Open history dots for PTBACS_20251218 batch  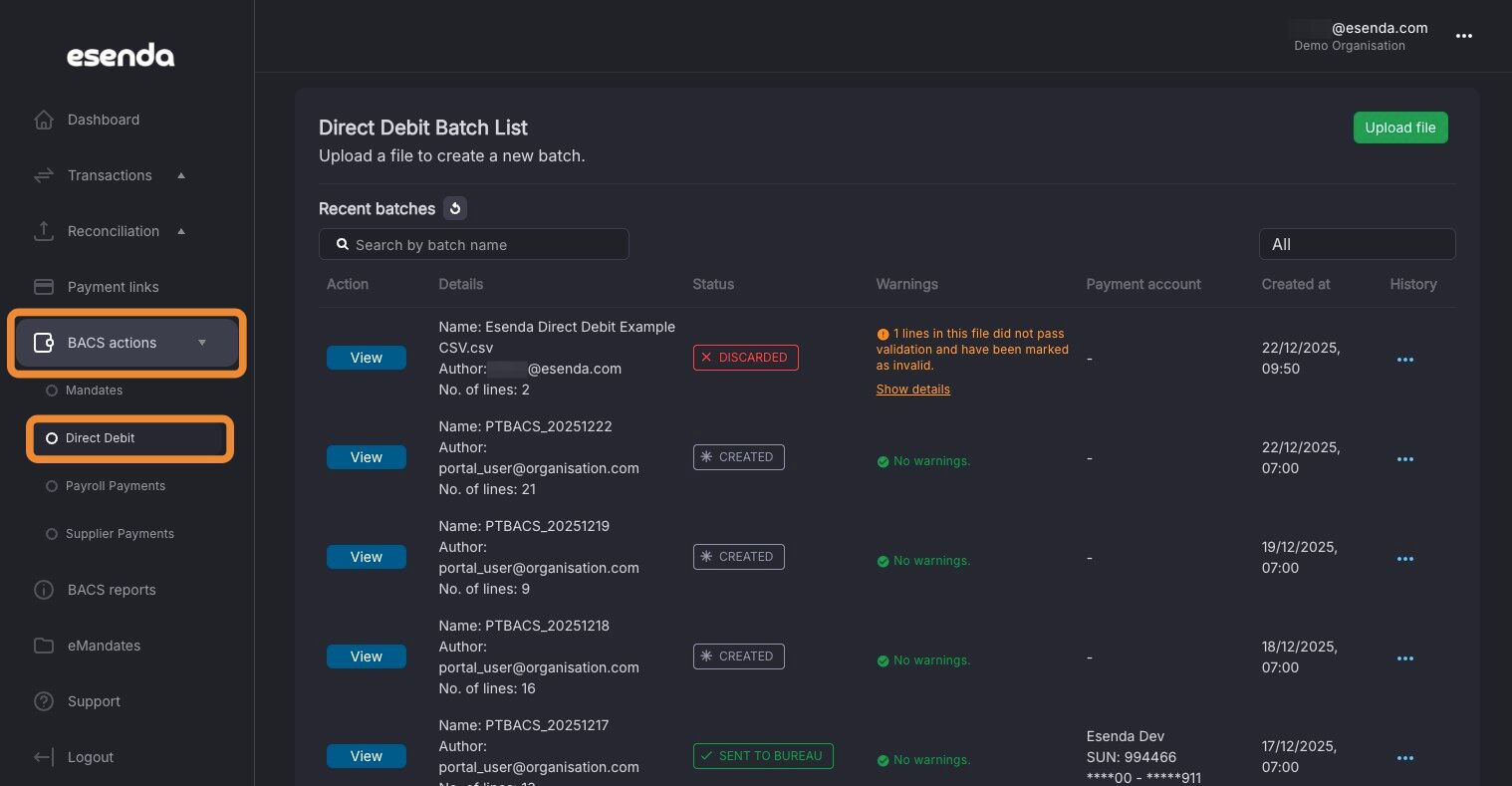[1405, 658]
